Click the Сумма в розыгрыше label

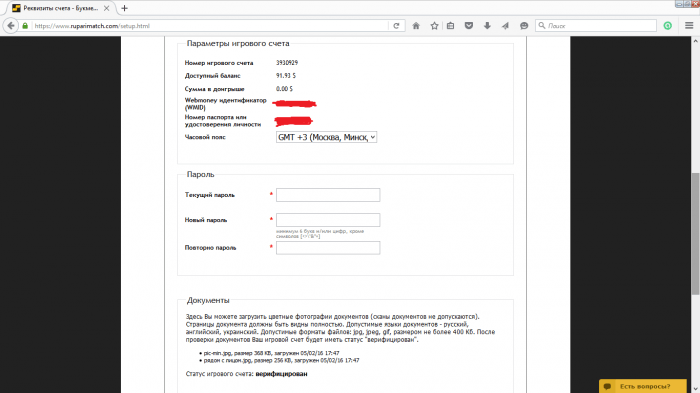[215, 89]
